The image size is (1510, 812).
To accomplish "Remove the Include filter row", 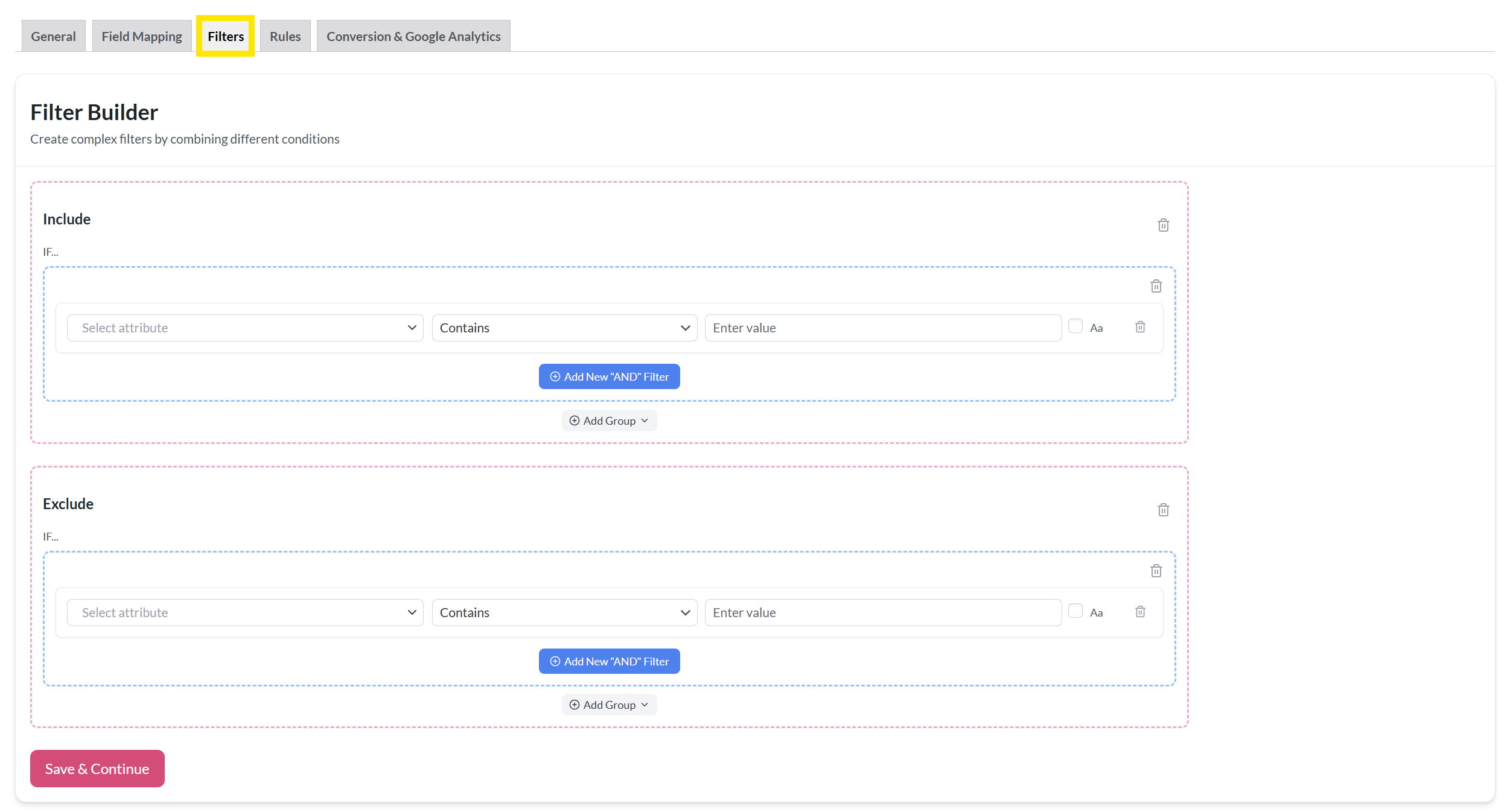I will point(1140,327).
